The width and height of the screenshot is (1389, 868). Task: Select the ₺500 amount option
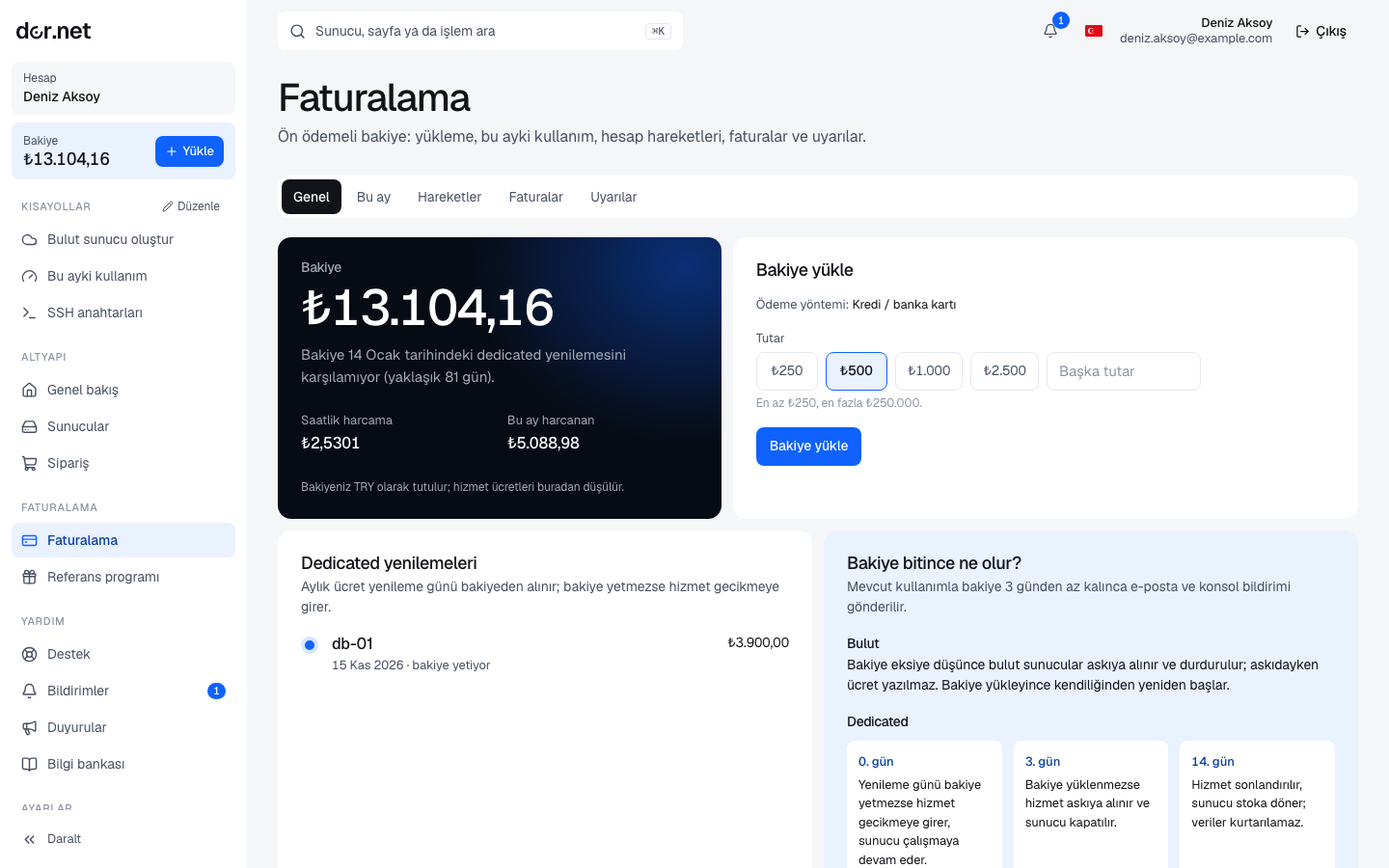(857, 371)
